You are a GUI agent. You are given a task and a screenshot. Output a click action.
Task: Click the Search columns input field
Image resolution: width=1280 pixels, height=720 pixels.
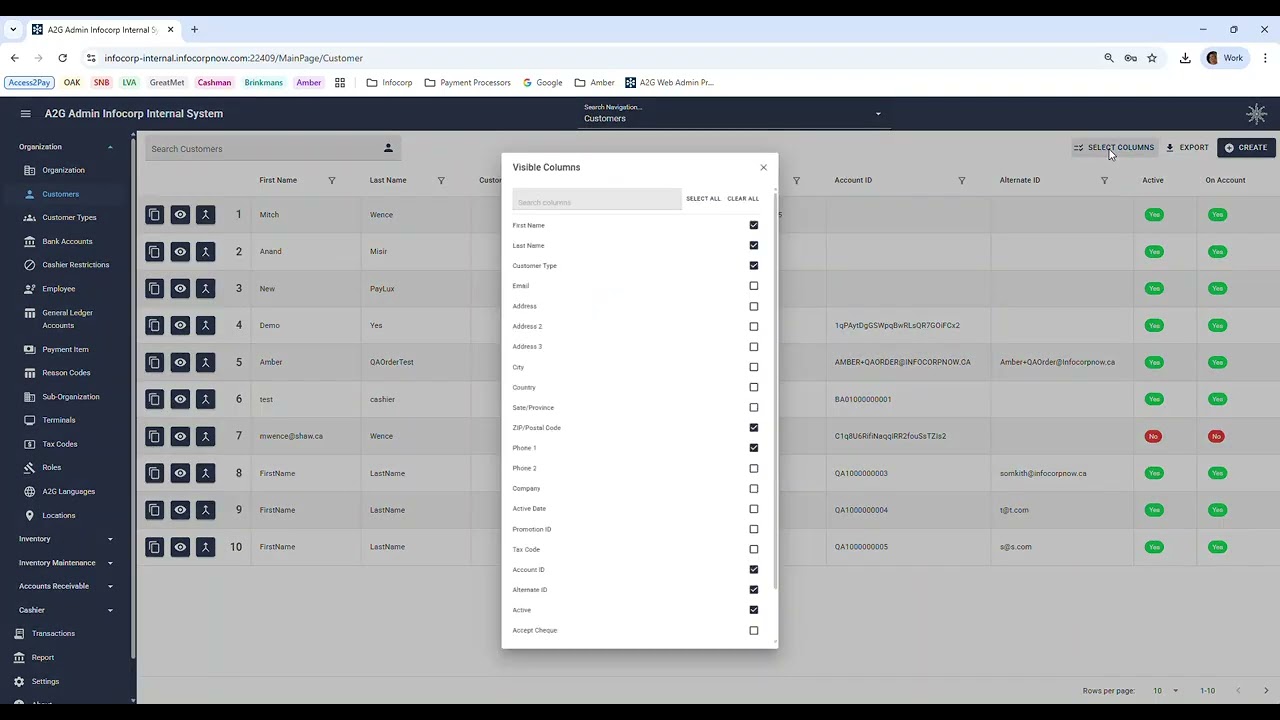[597, 200]
